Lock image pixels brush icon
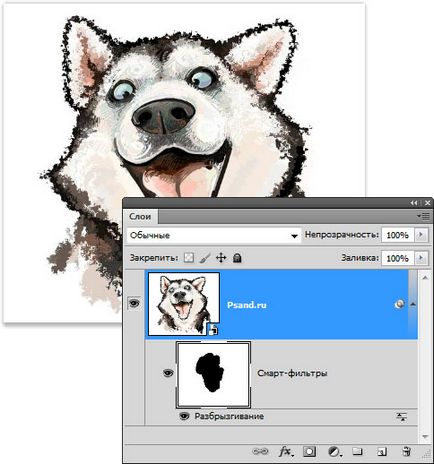Screen dimensions: 434x464 [205, 258]
